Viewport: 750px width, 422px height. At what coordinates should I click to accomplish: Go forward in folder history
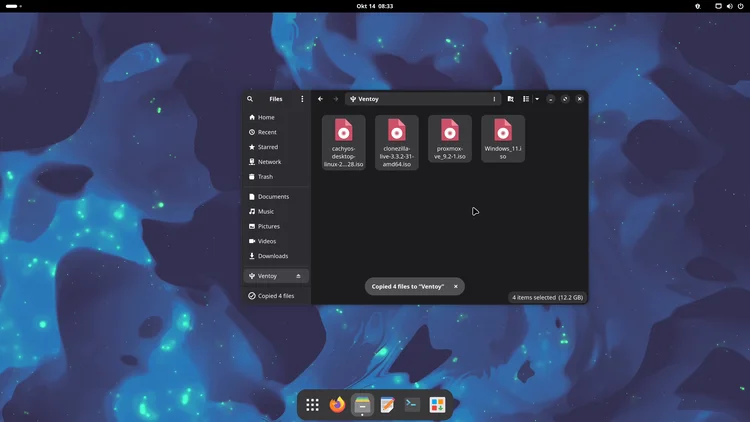point(336,99)
